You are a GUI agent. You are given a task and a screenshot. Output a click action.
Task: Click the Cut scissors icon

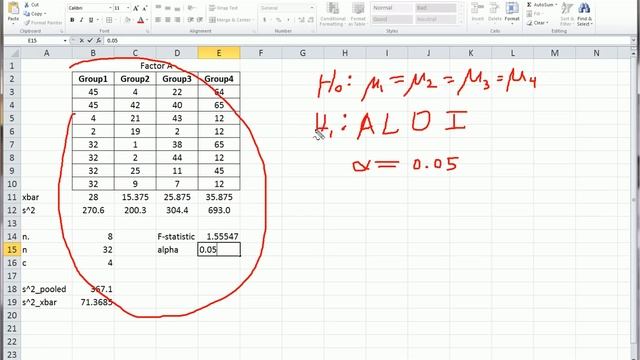pyautogui.click(x=27, y=4)
